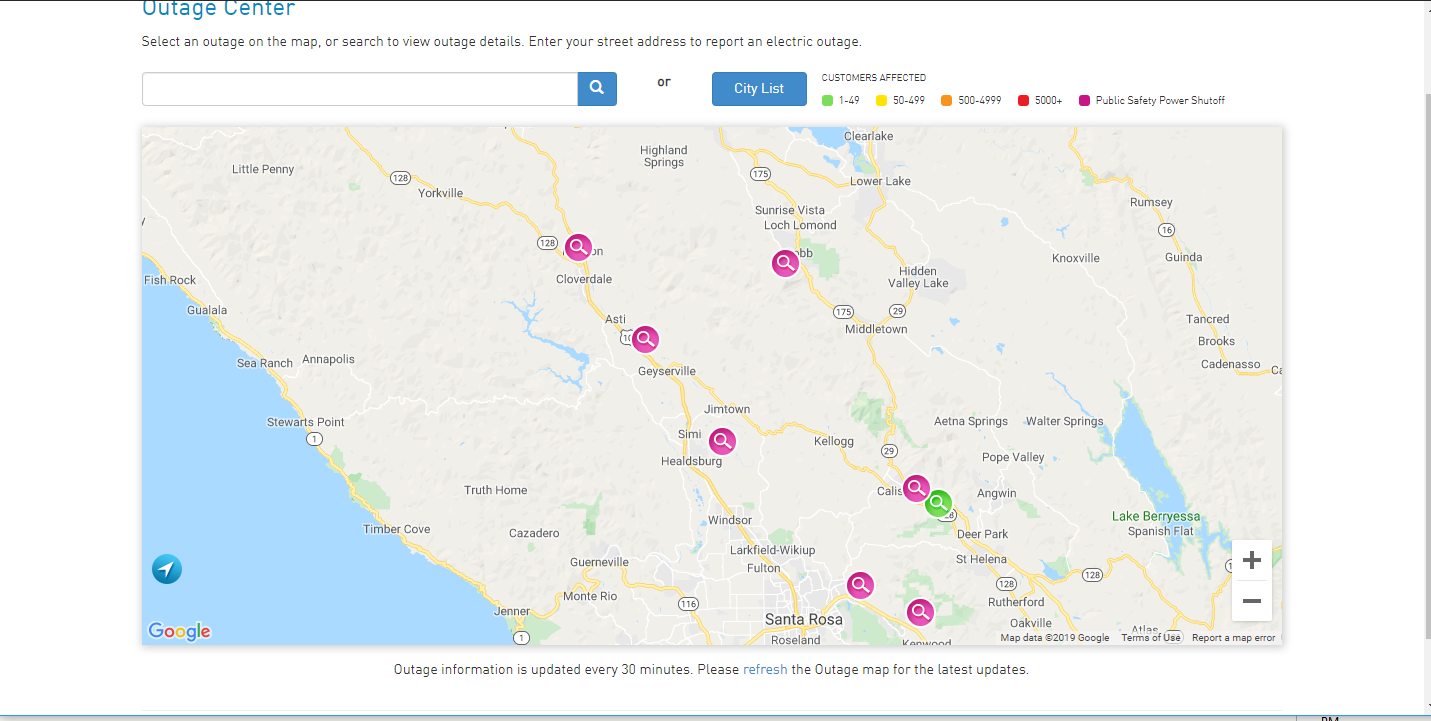Click the Hidden Valley Lake map label
Image resolution: width=1431 pixels, height=721 pixels.
pos(918,277)
